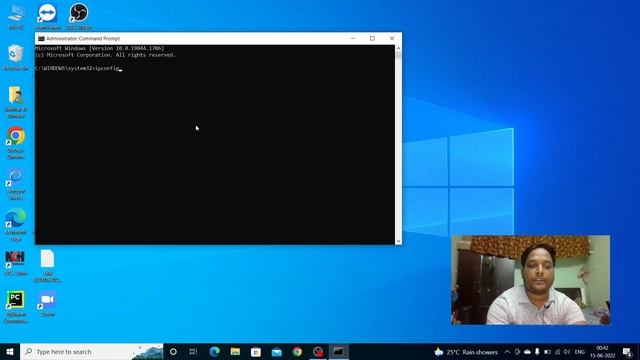
Task: Click the microphone tray icon
Action: (537, 352)
